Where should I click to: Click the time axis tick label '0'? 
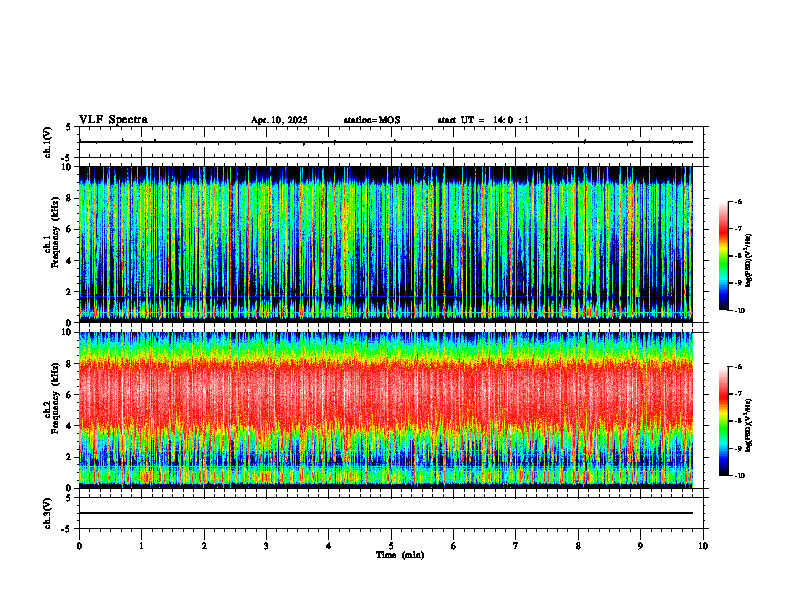79,546
